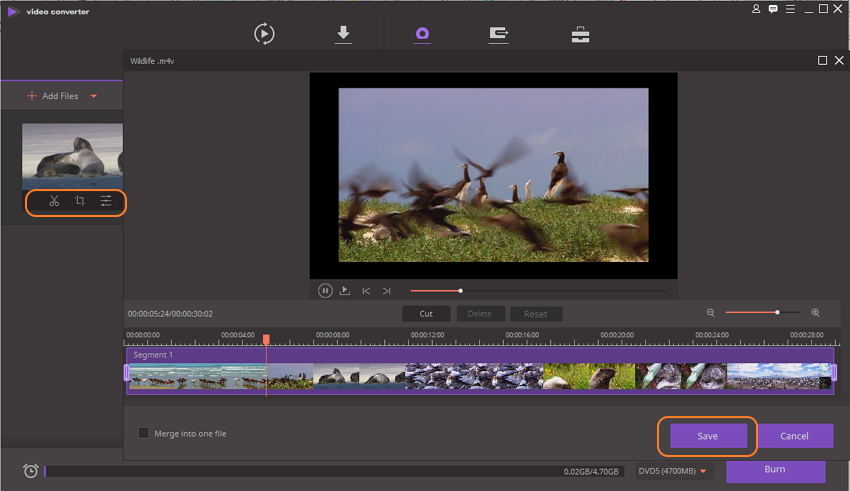Open the DVD5 (4700MB) disc type dropdown
The height and width of the screenshot is (491, 850).
pyautogui.click(x=675, y=471)
